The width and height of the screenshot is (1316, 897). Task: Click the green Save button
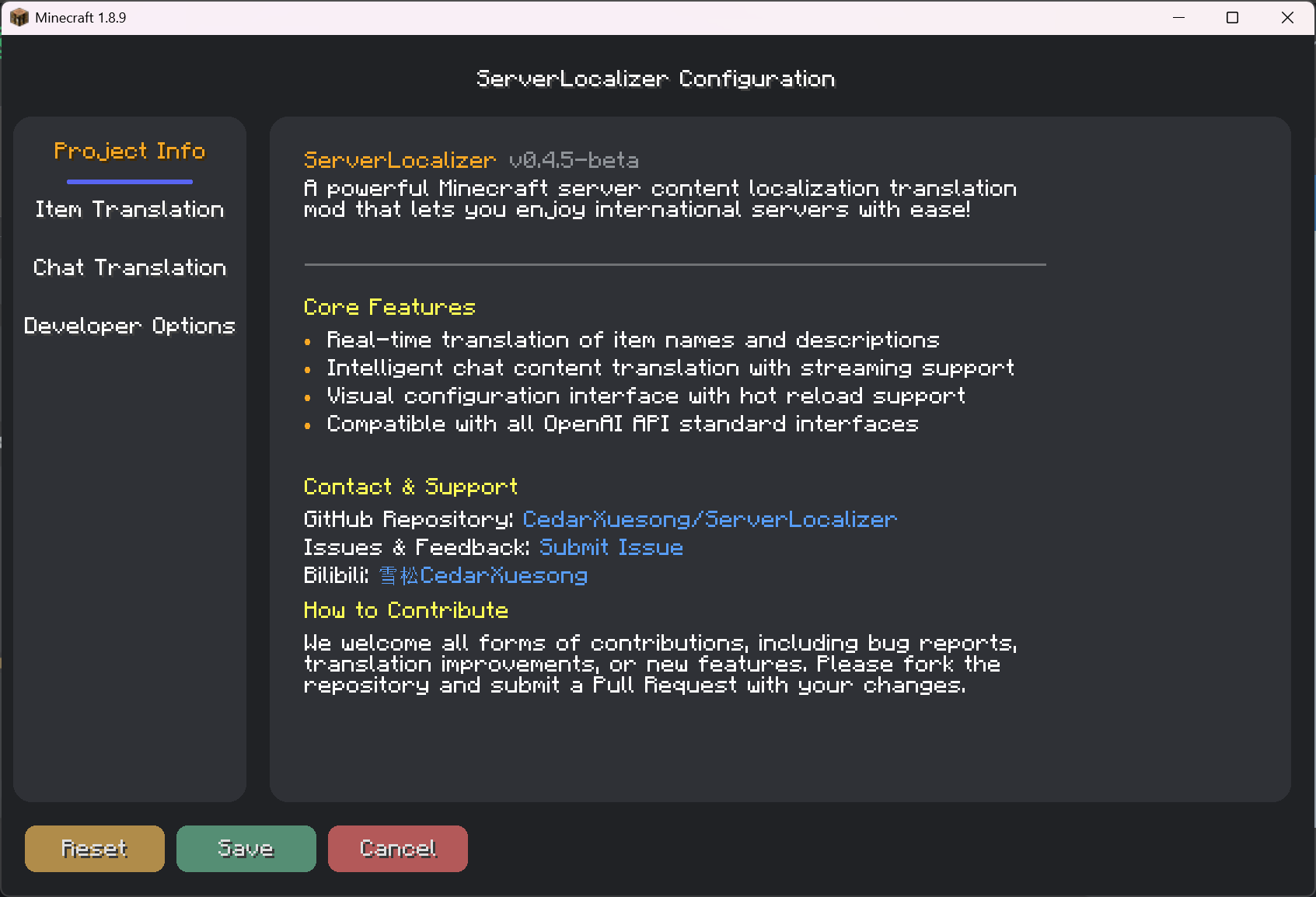point(246,849)
